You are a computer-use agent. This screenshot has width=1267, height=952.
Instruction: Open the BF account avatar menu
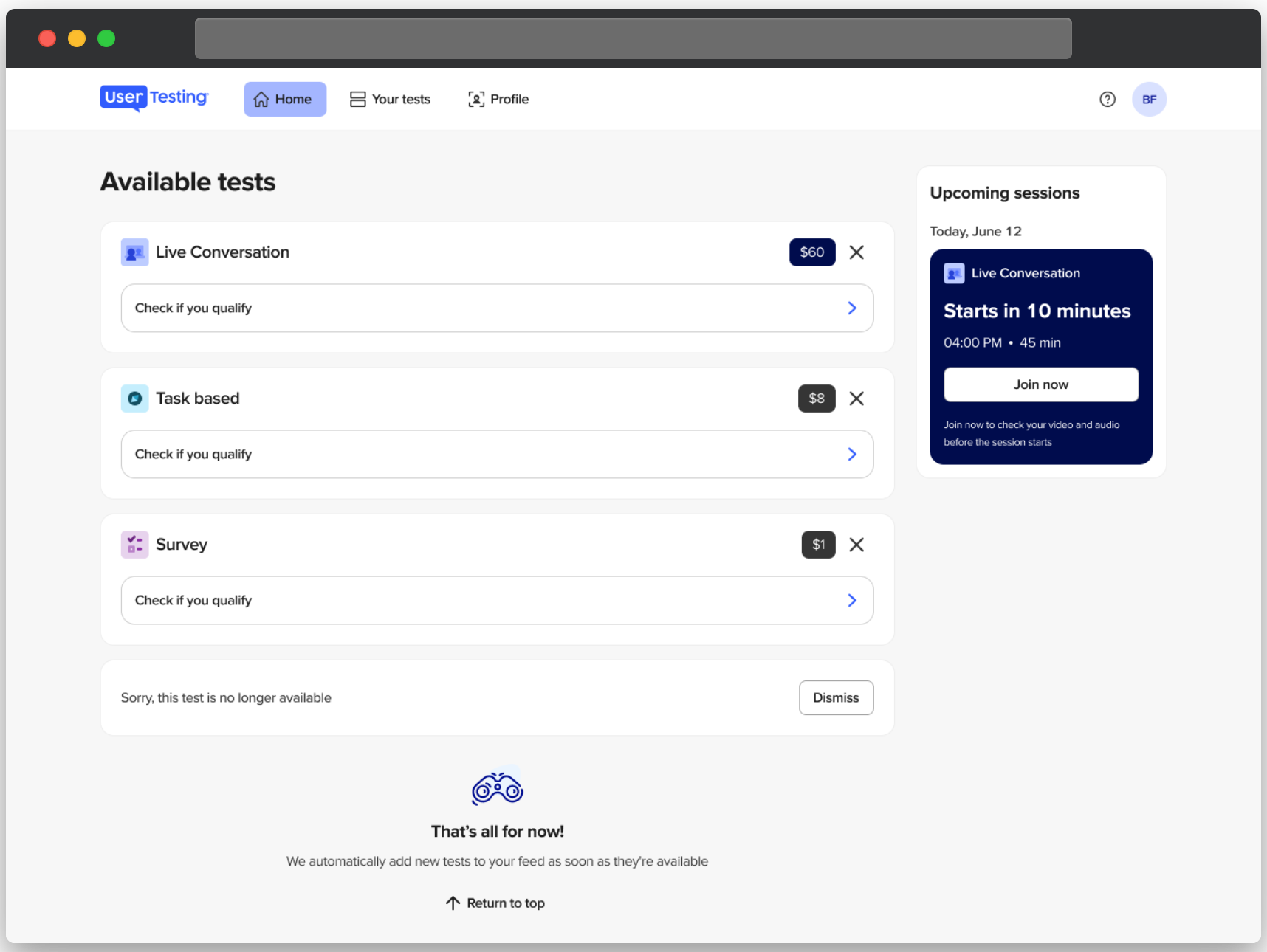tap(1149, 99)
